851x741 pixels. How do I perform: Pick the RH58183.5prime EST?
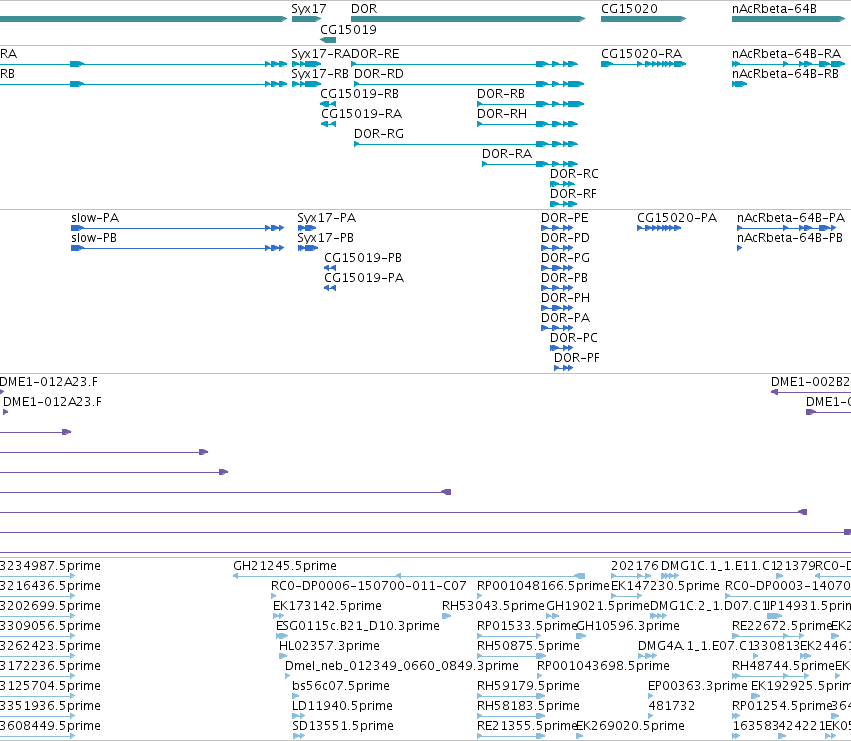point(528,707)
